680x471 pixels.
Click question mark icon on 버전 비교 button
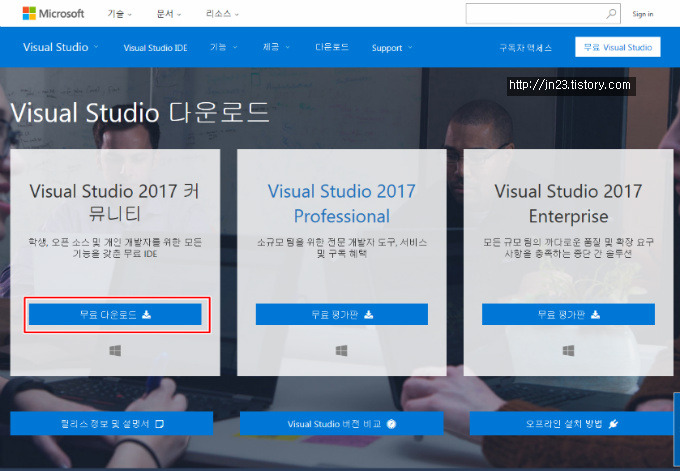pos(391,424)
